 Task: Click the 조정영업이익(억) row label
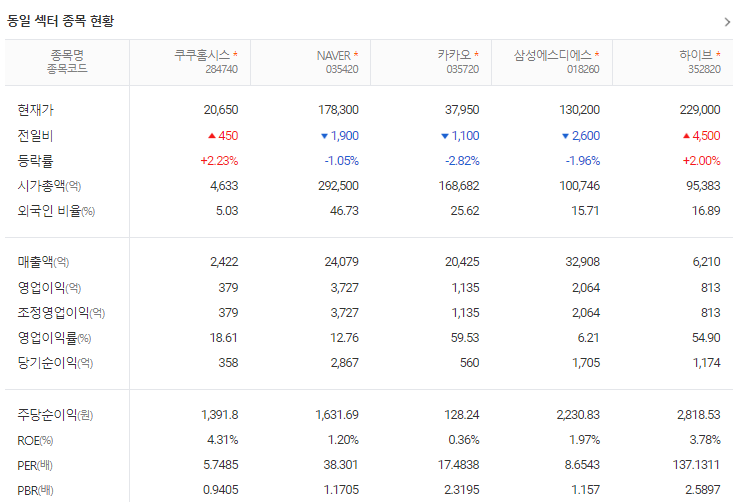pyautogui.click(x=61, y=313)
